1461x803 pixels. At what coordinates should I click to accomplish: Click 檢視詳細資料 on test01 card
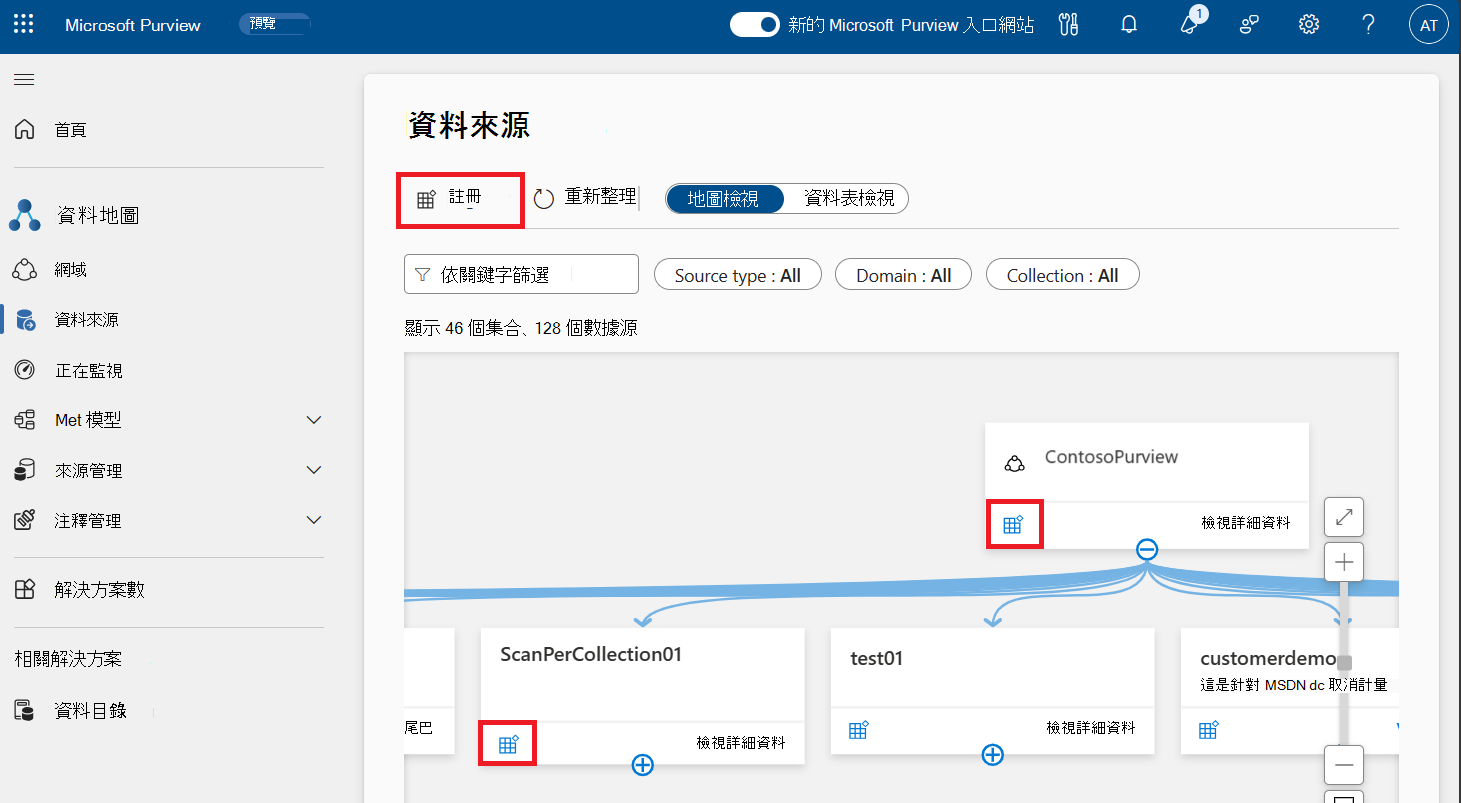coord(1091,728)
